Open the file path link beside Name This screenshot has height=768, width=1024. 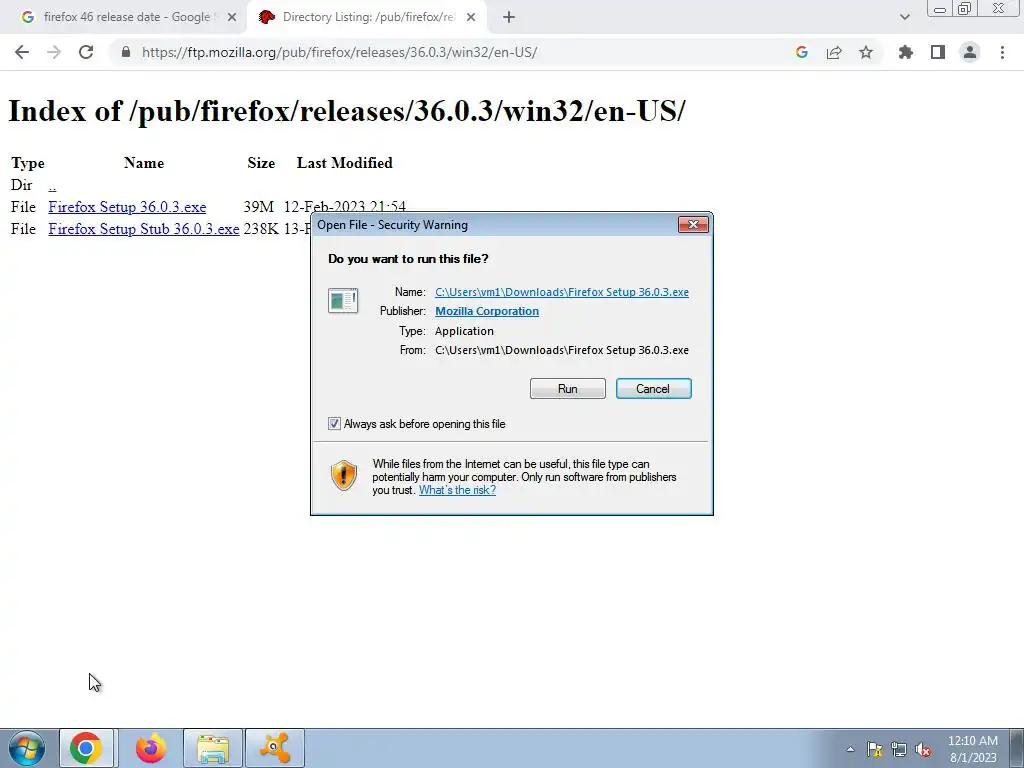coord(562,292)
